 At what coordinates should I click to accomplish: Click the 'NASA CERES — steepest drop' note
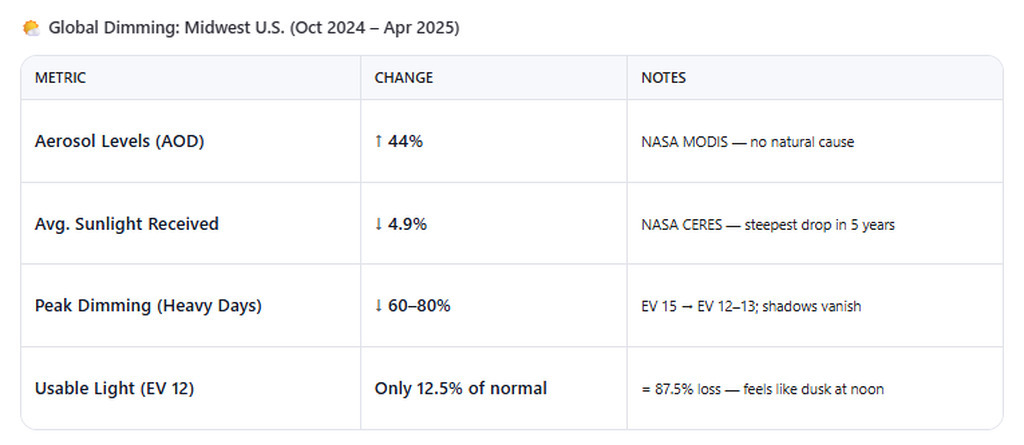(x=767, y=224)
